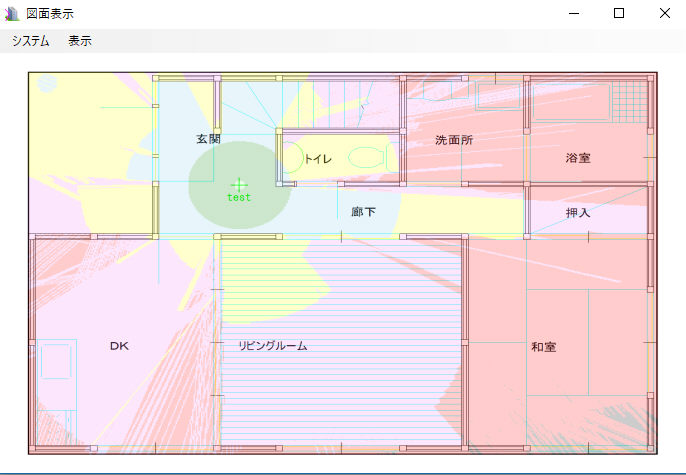Open the 表示 menu

[x=80, y=41]
